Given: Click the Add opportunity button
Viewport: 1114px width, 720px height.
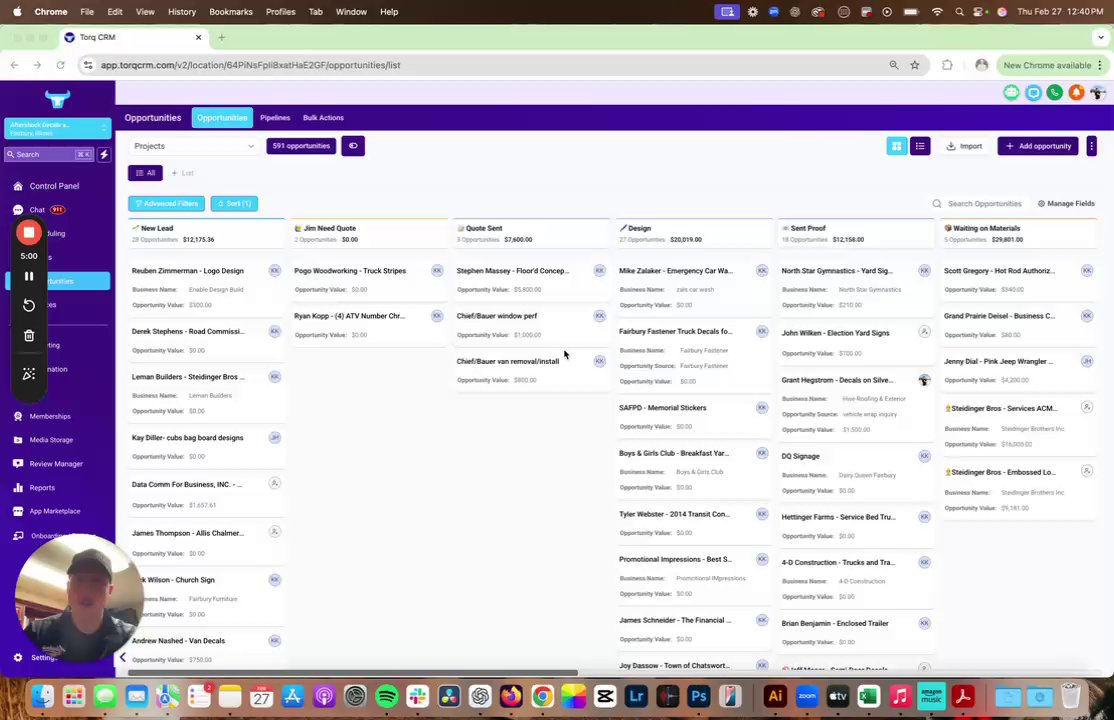Looking at the screenshot, I should click(x=1038, y=146).
